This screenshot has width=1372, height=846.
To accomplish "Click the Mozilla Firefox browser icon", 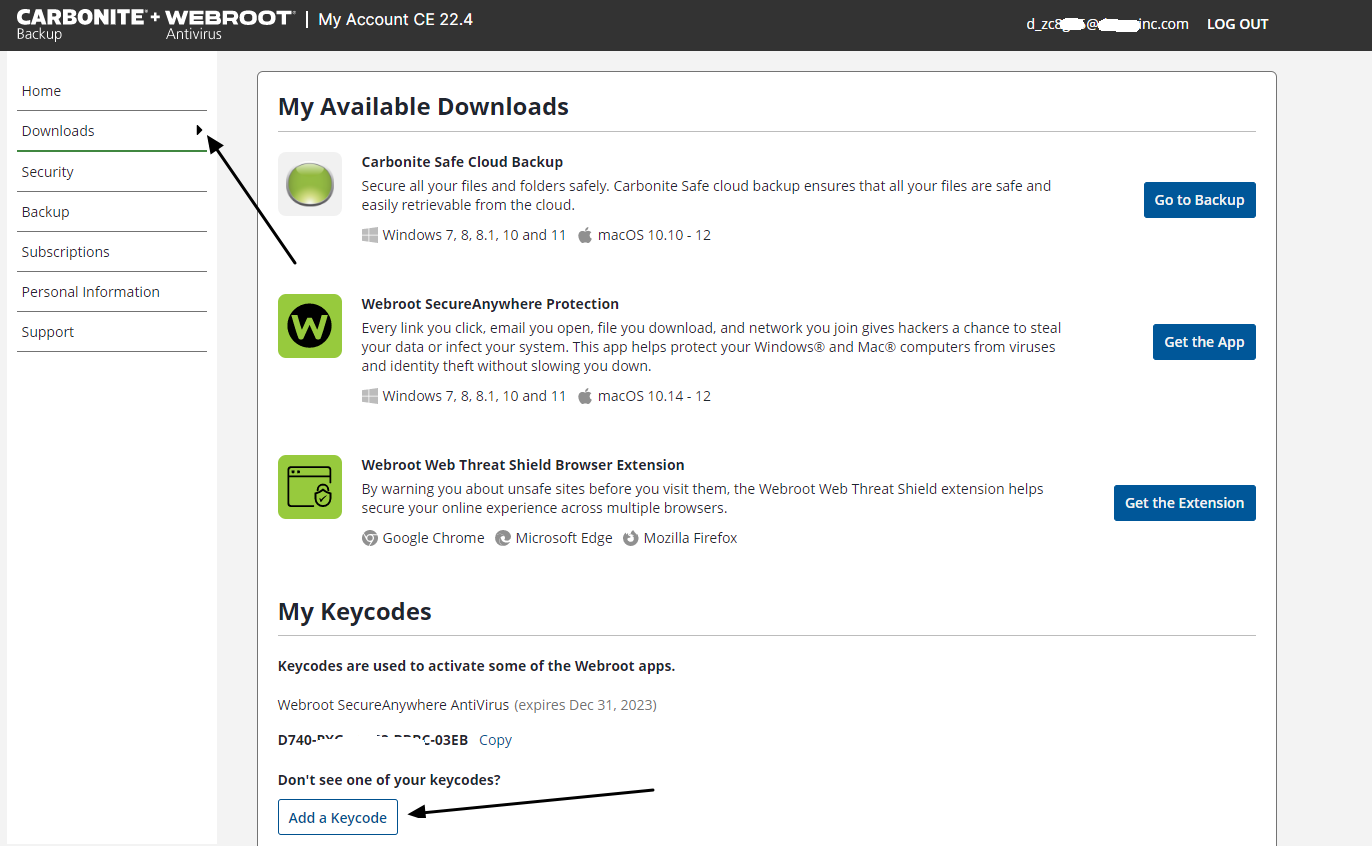I will coord(630,538).
